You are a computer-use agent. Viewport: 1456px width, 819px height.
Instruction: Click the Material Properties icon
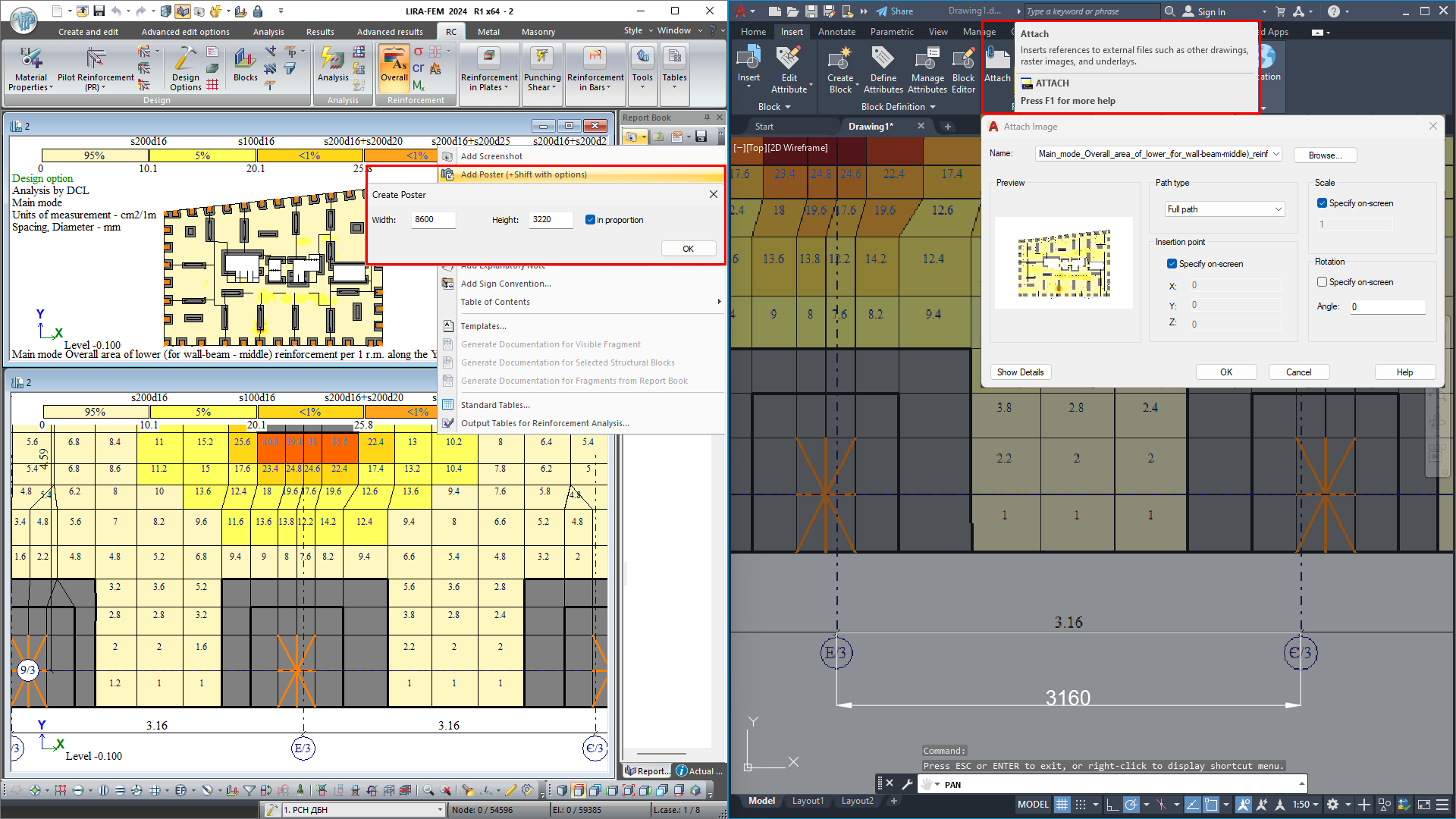pos(30,59)
